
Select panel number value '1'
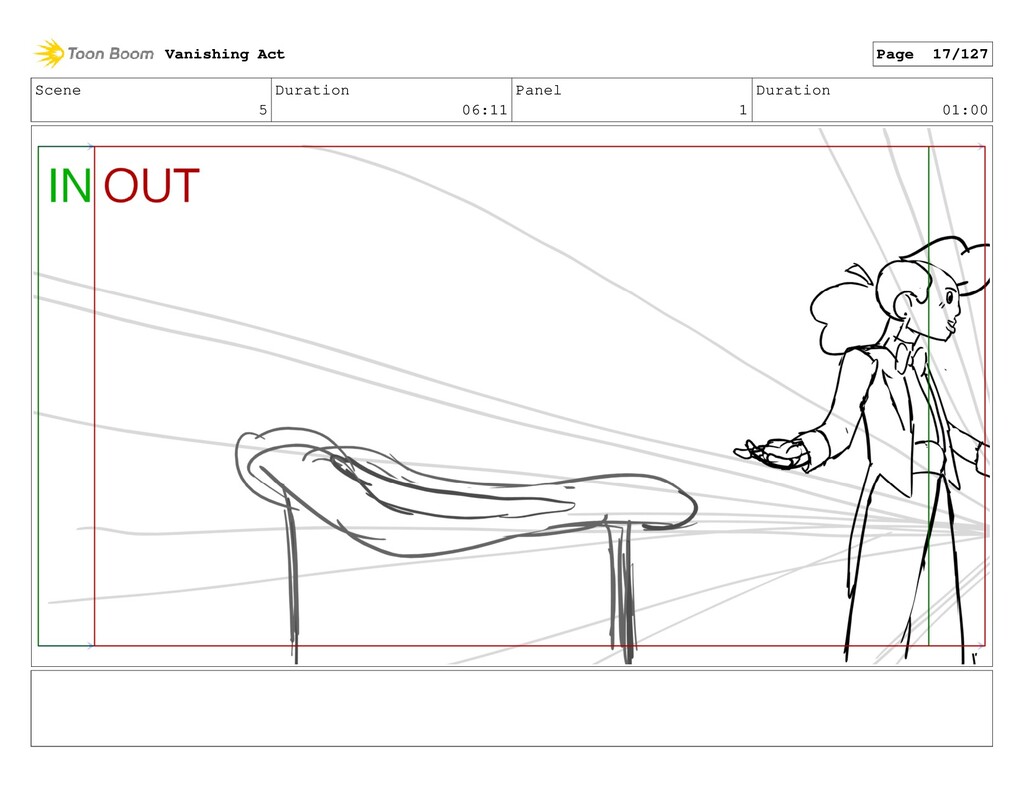743,110
